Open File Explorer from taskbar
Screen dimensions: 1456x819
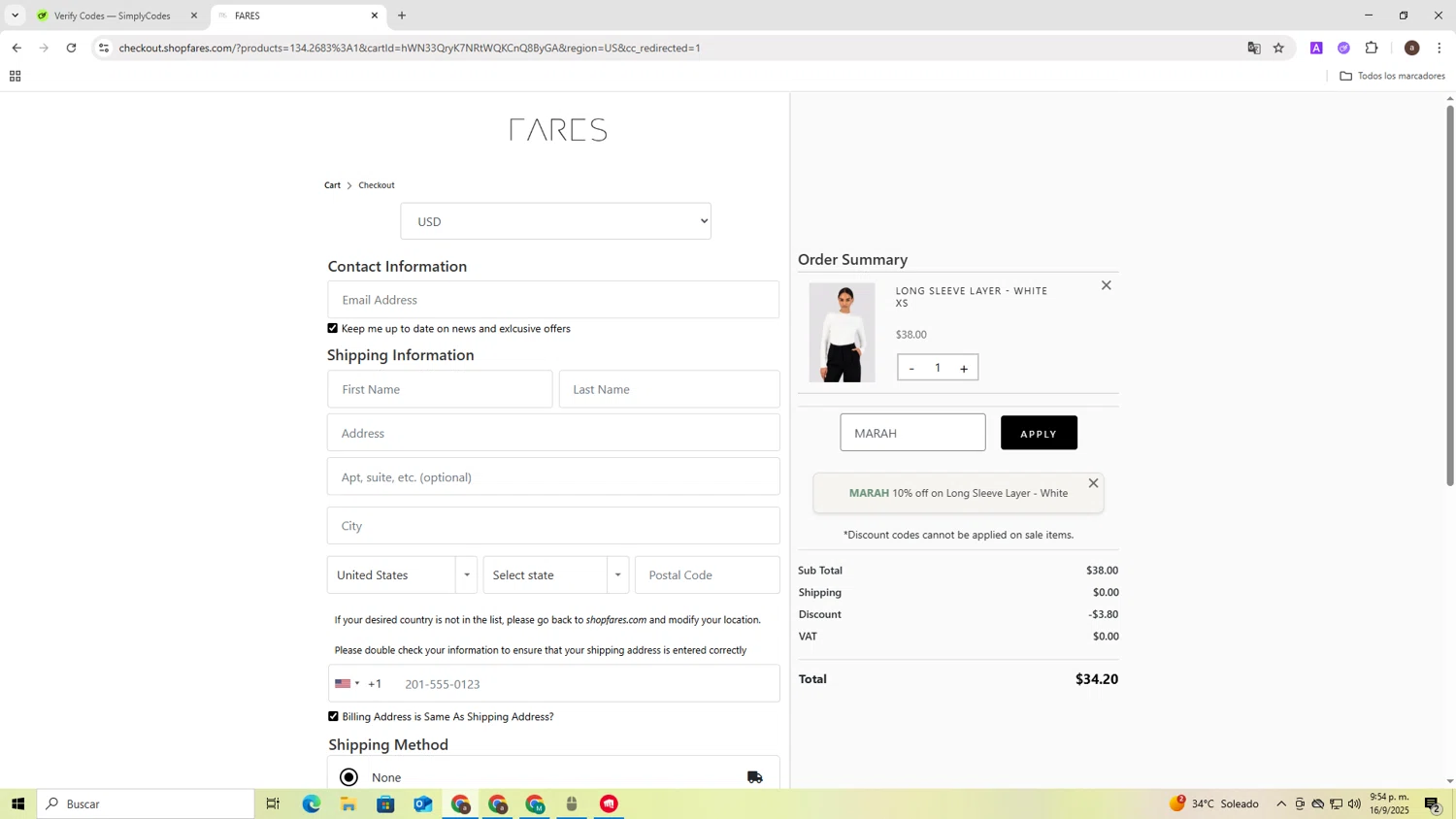click(x=347, y=803)
